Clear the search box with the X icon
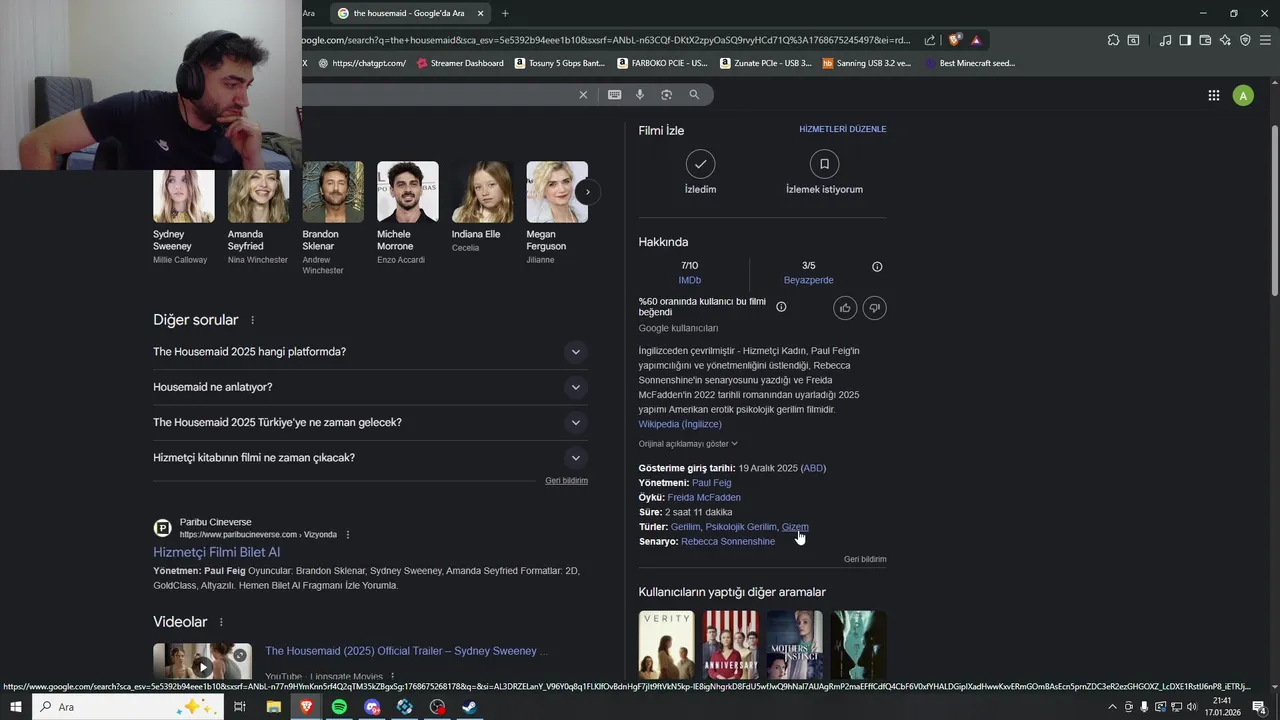This screenshot has width=1280, height=720. pyautogui.click(x=583, y=94)
